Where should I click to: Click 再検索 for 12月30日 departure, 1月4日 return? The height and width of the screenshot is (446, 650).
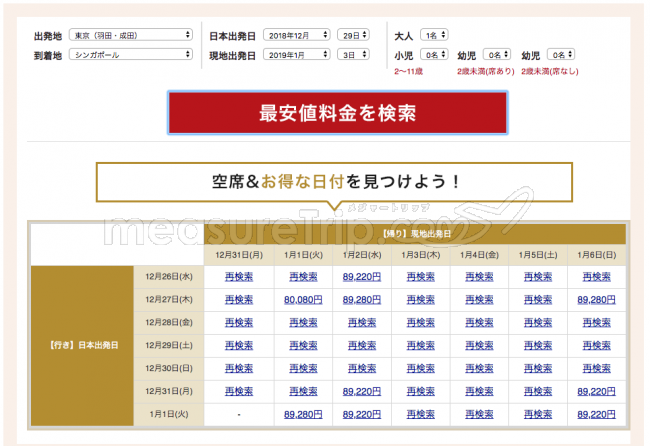(x=479, y=368)
